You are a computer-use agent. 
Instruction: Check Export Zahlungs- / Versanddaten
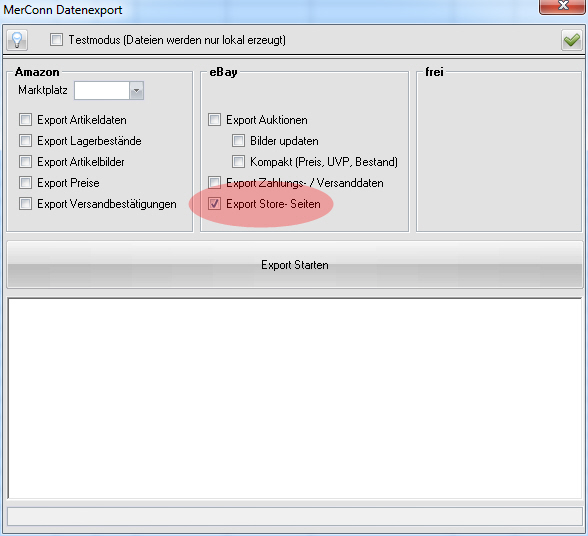pos(214,183)
